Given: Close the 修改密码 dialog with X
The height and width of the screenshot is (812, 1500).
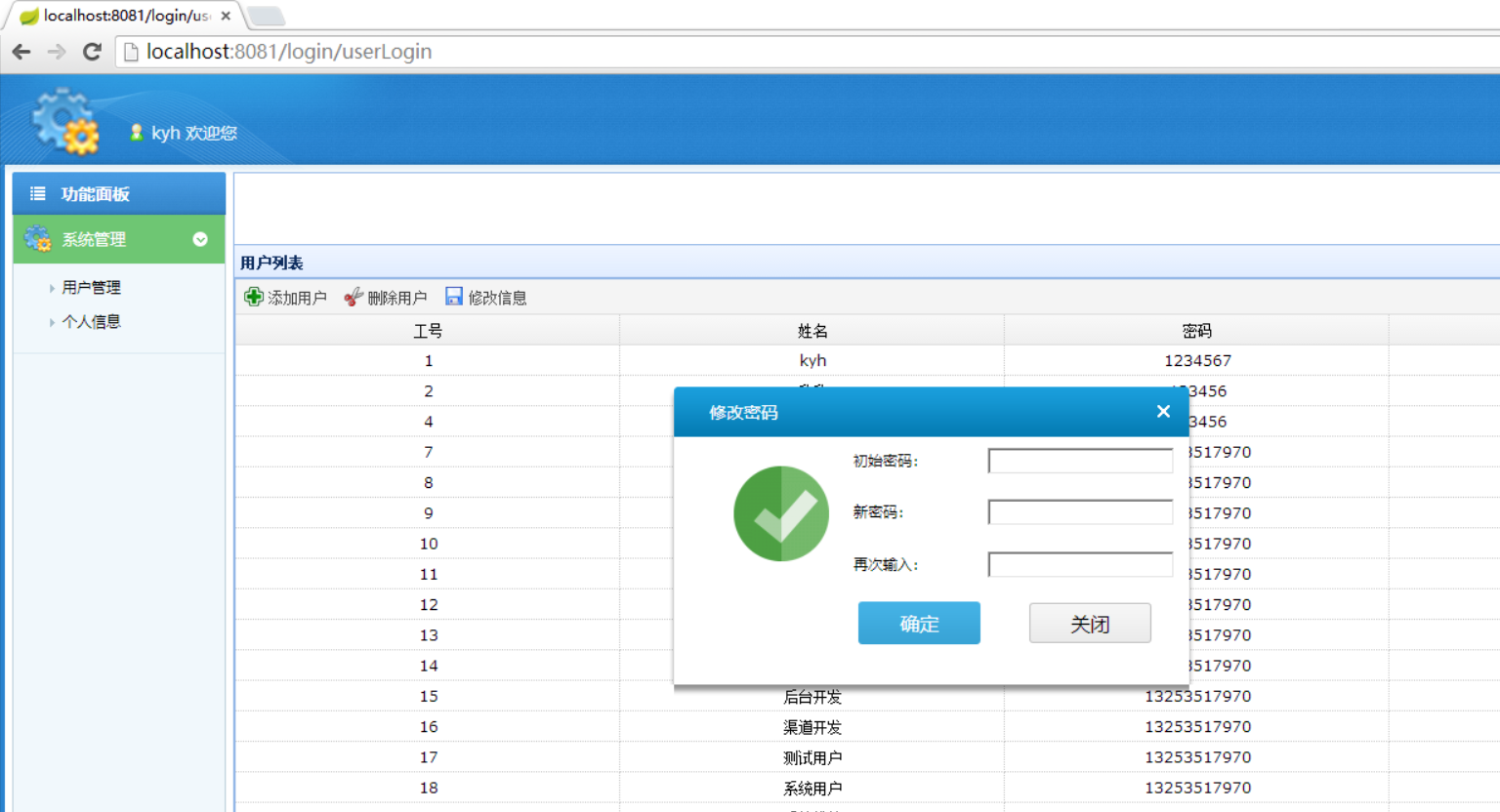Looking at the screenshot, I should click(1163, 411).
